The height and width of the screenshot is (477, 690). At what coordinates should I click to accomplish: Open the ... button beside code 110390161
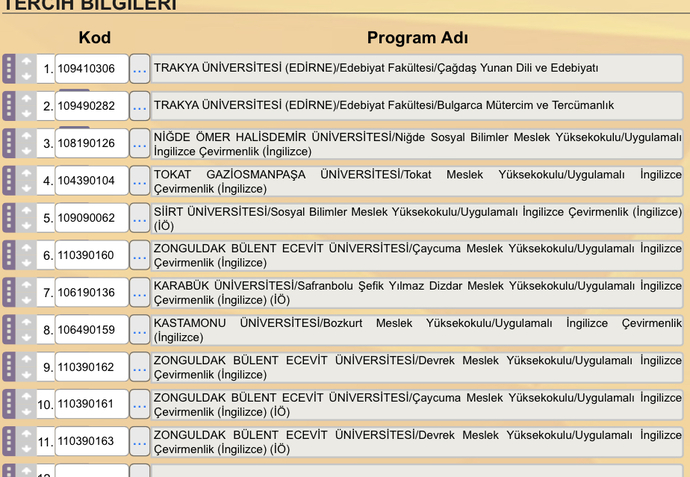pos(139,404)
